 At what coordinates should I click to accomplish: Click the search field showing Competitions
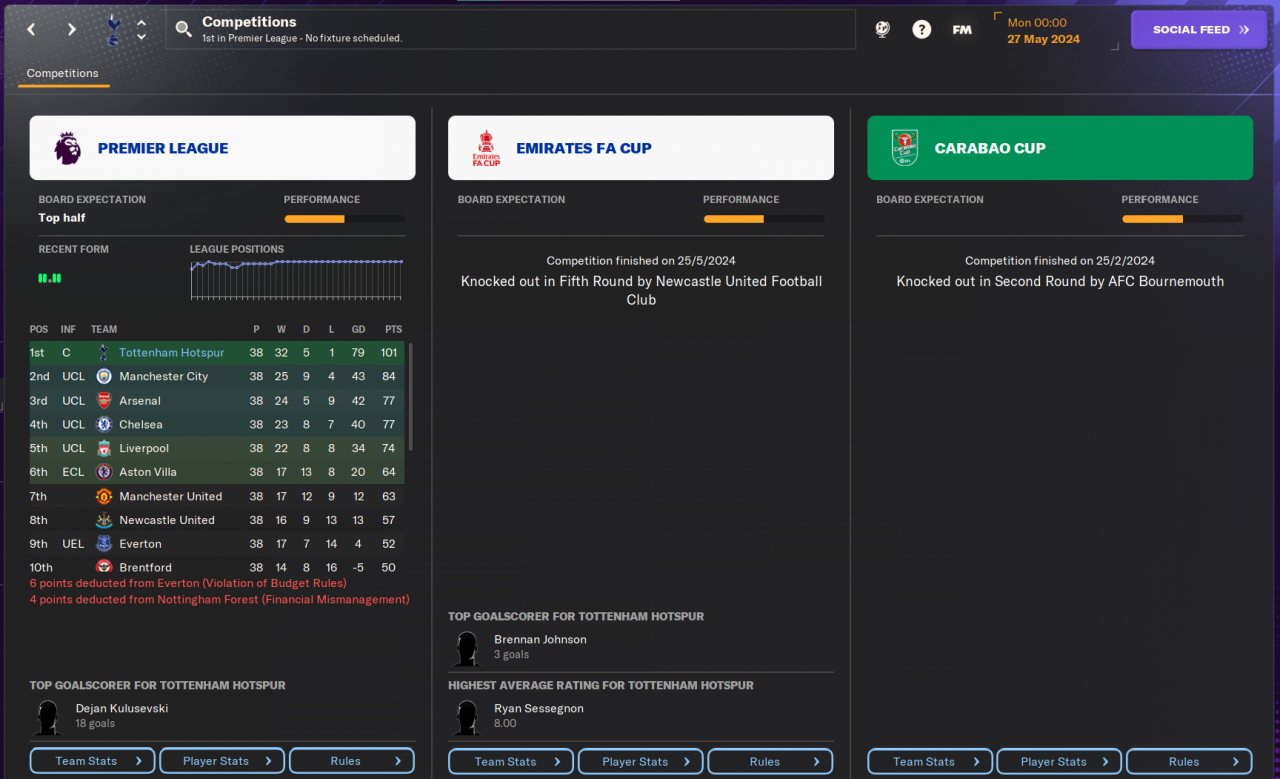coord(511,29)
